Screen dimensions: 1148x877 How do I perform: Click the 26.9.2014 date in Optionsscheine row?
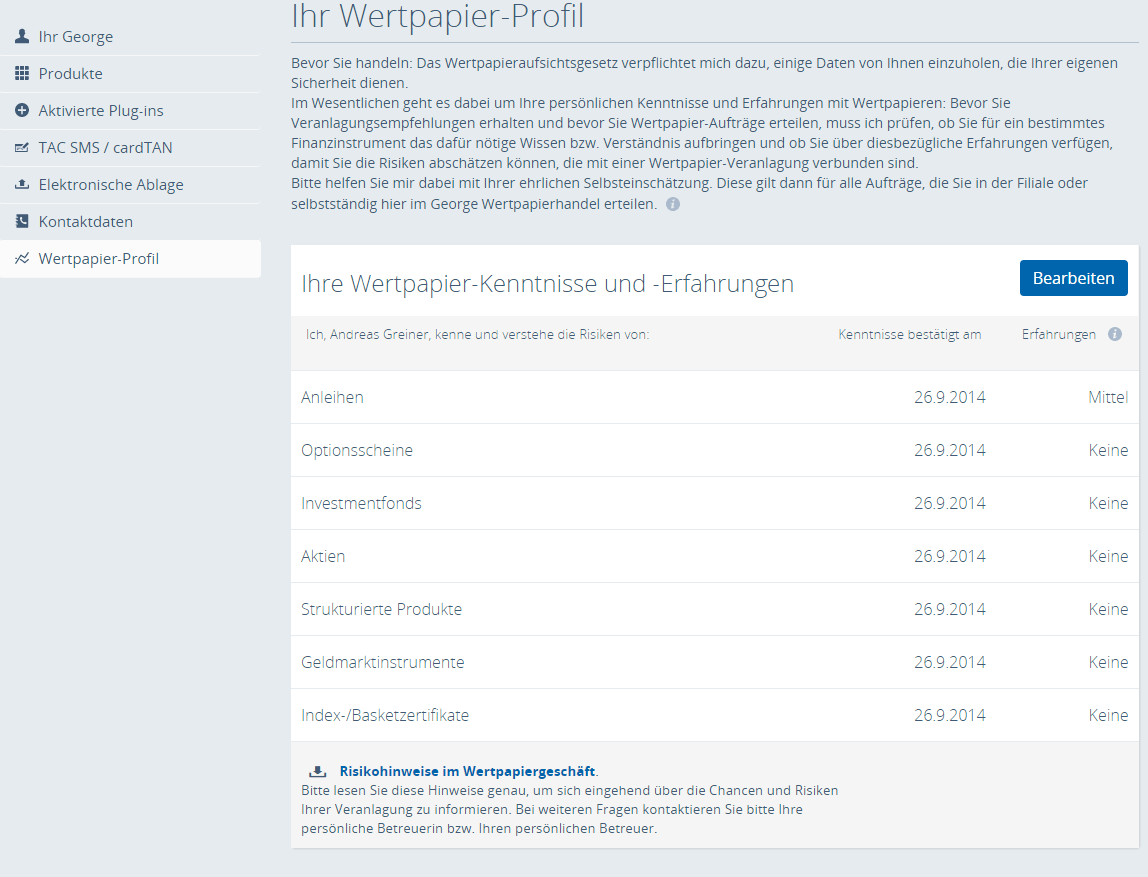(x=950, y=450)
